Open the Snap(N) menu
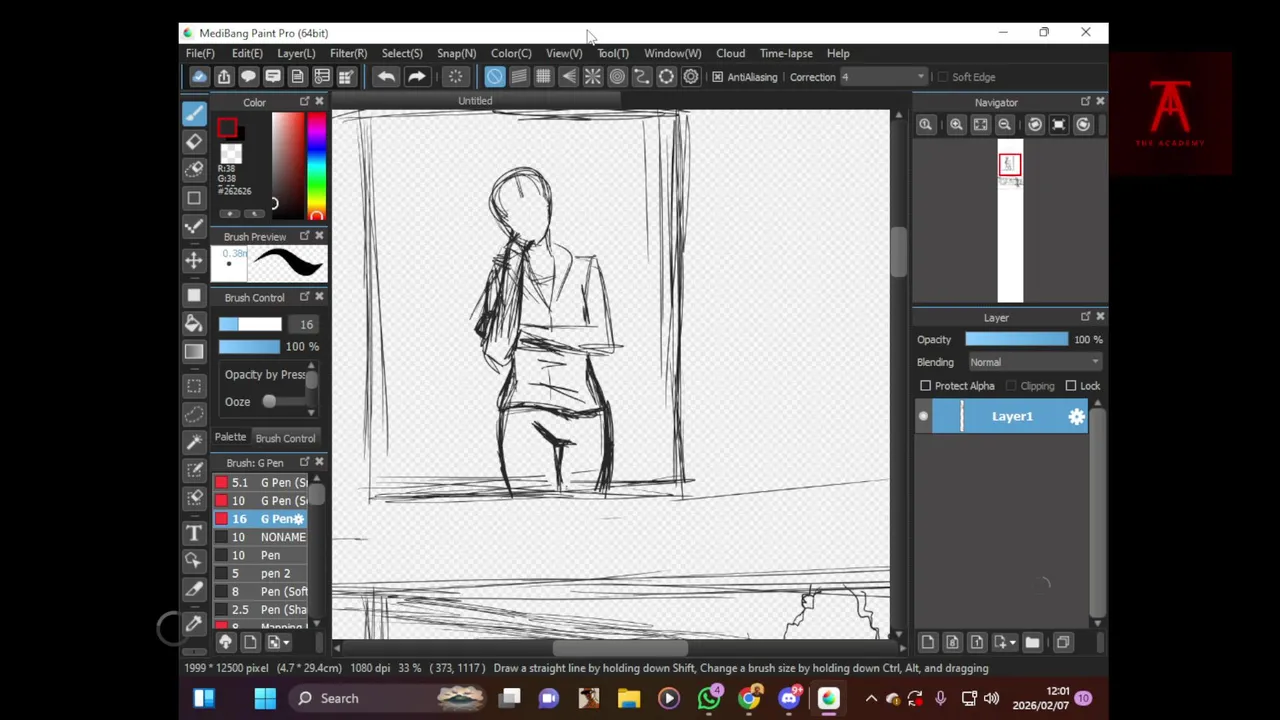Image resolution: width=1280 pixels, height=720 pixels. (456, 53)
